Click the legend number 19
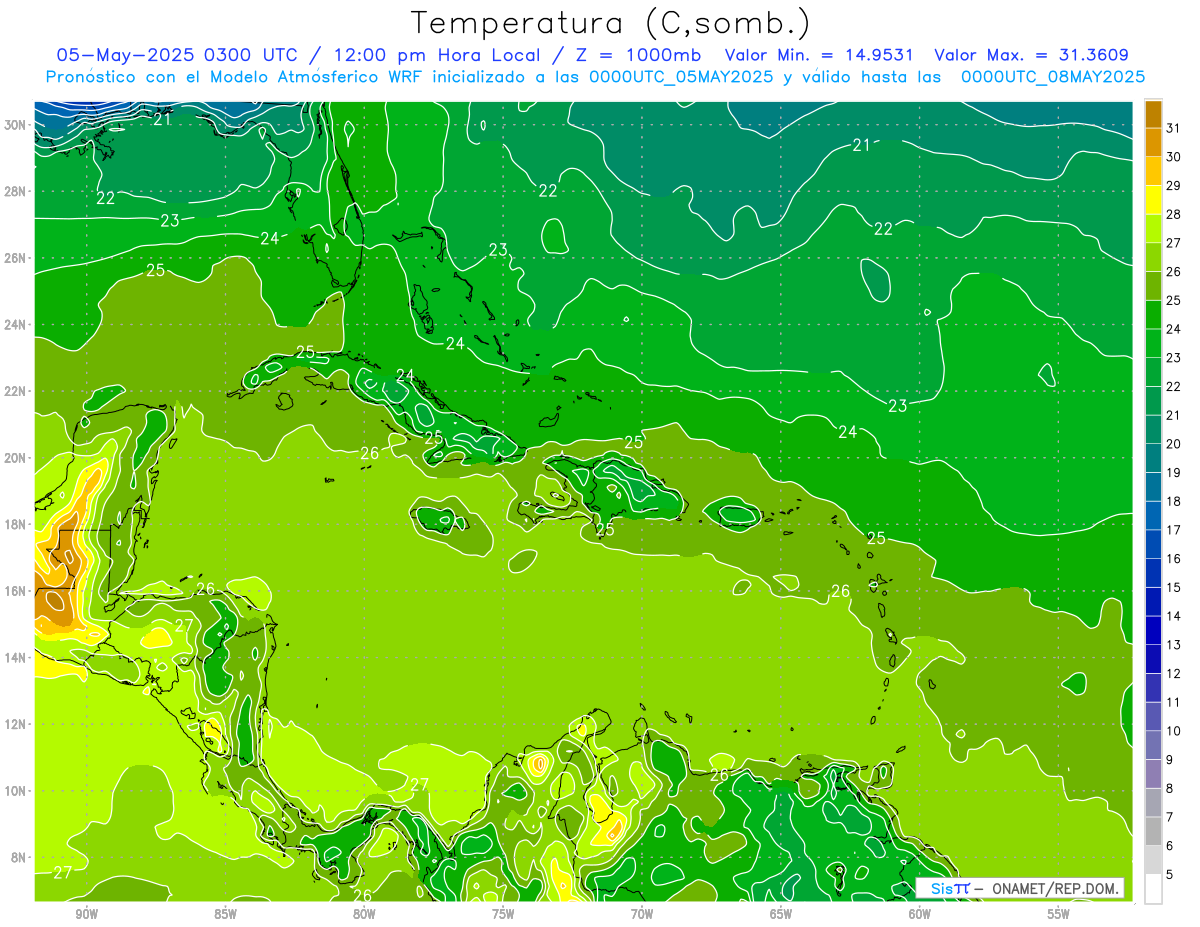 click(x=1173, y=472)
